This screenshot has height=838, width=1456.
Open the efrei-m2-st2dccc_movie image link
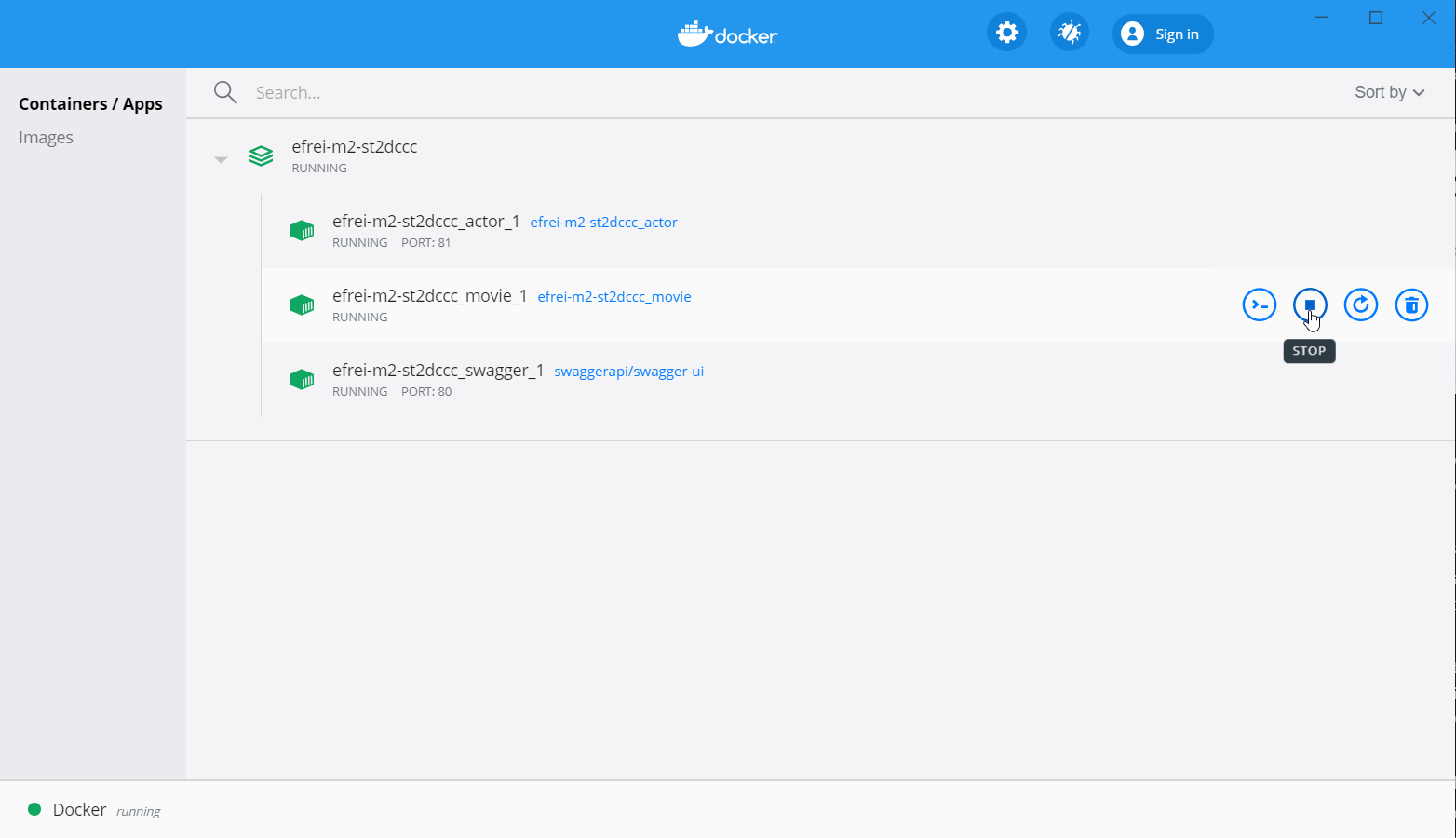coord(614,297)
